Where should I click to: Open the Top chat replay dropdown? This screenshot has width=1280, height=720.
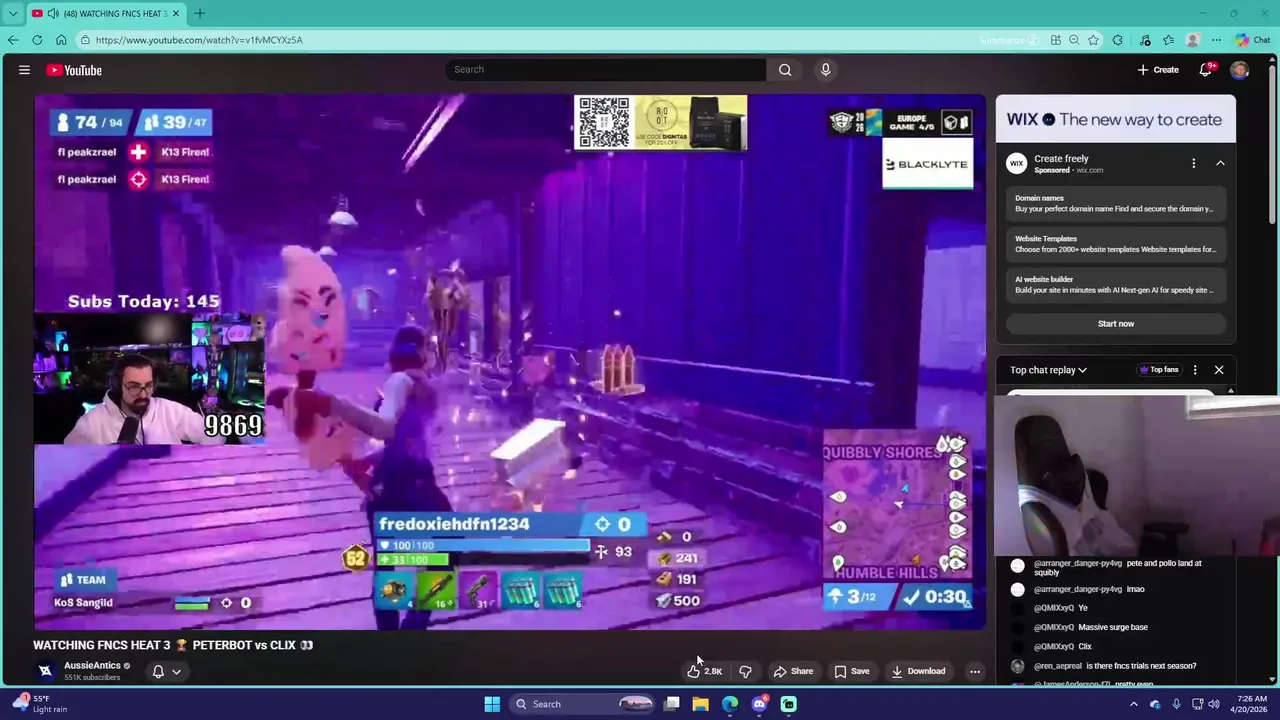click(1048, 370)
